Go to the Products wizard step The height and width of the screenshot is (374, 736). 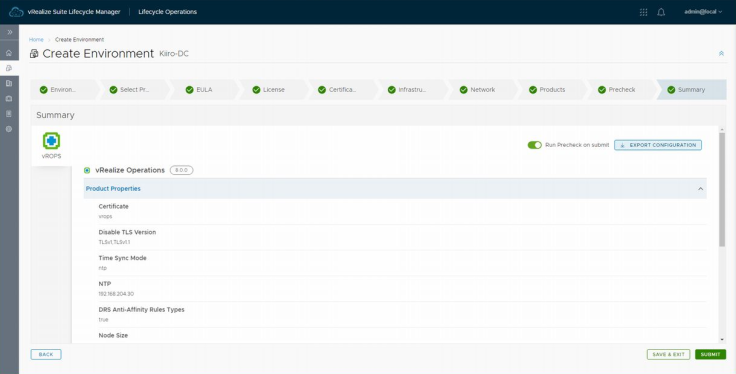(551, 90)
